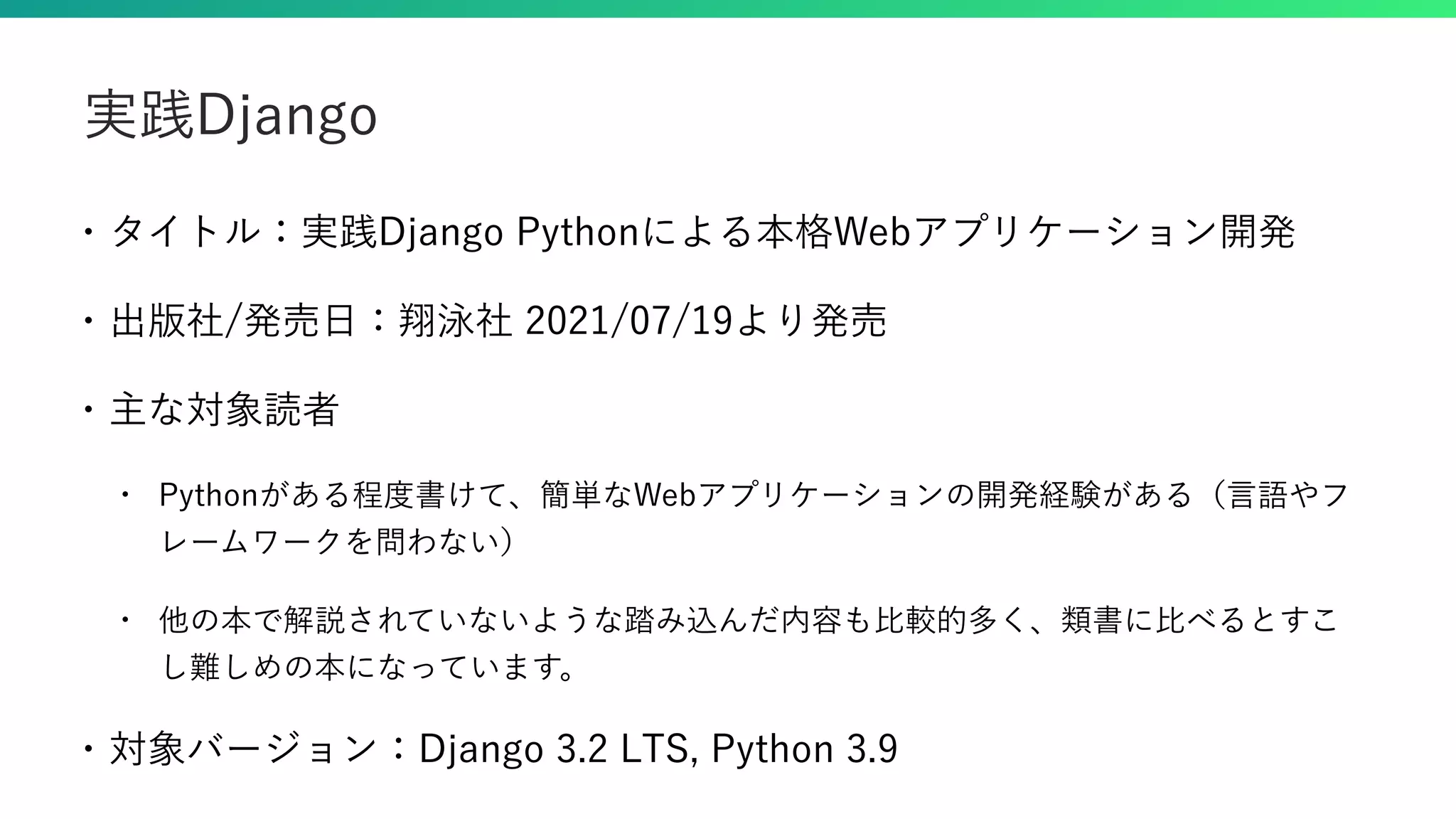Click the words Django Python in first bullet

click(509, 232)
